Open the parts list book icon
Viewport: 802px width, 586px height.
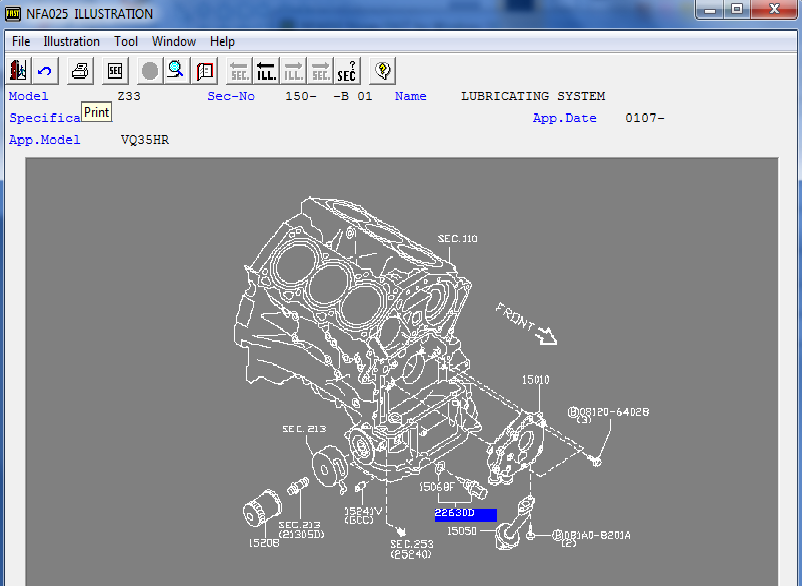point(205,71)
